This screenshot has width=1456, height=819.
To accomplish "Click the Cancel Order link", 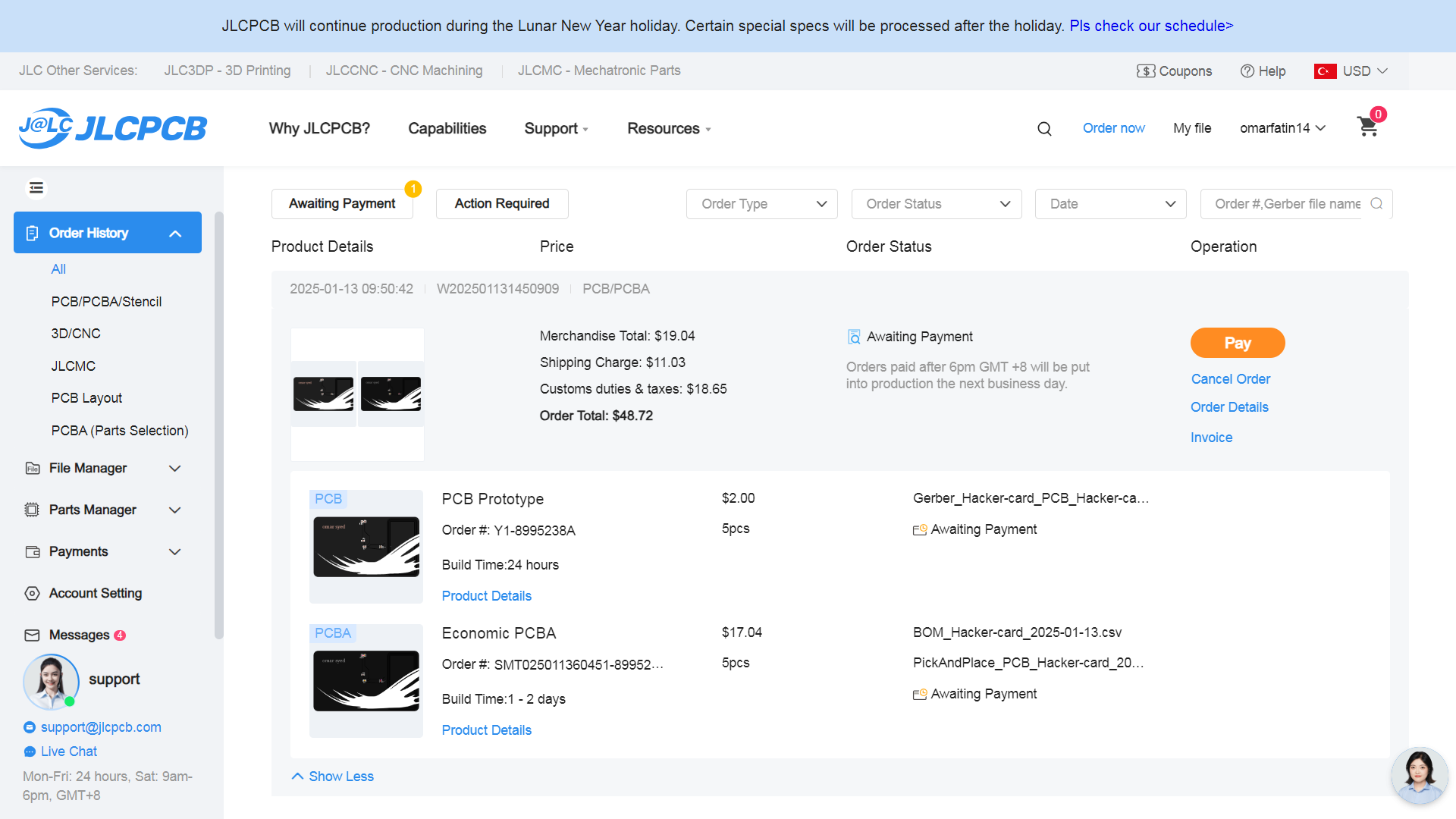I will [1230, 379].
